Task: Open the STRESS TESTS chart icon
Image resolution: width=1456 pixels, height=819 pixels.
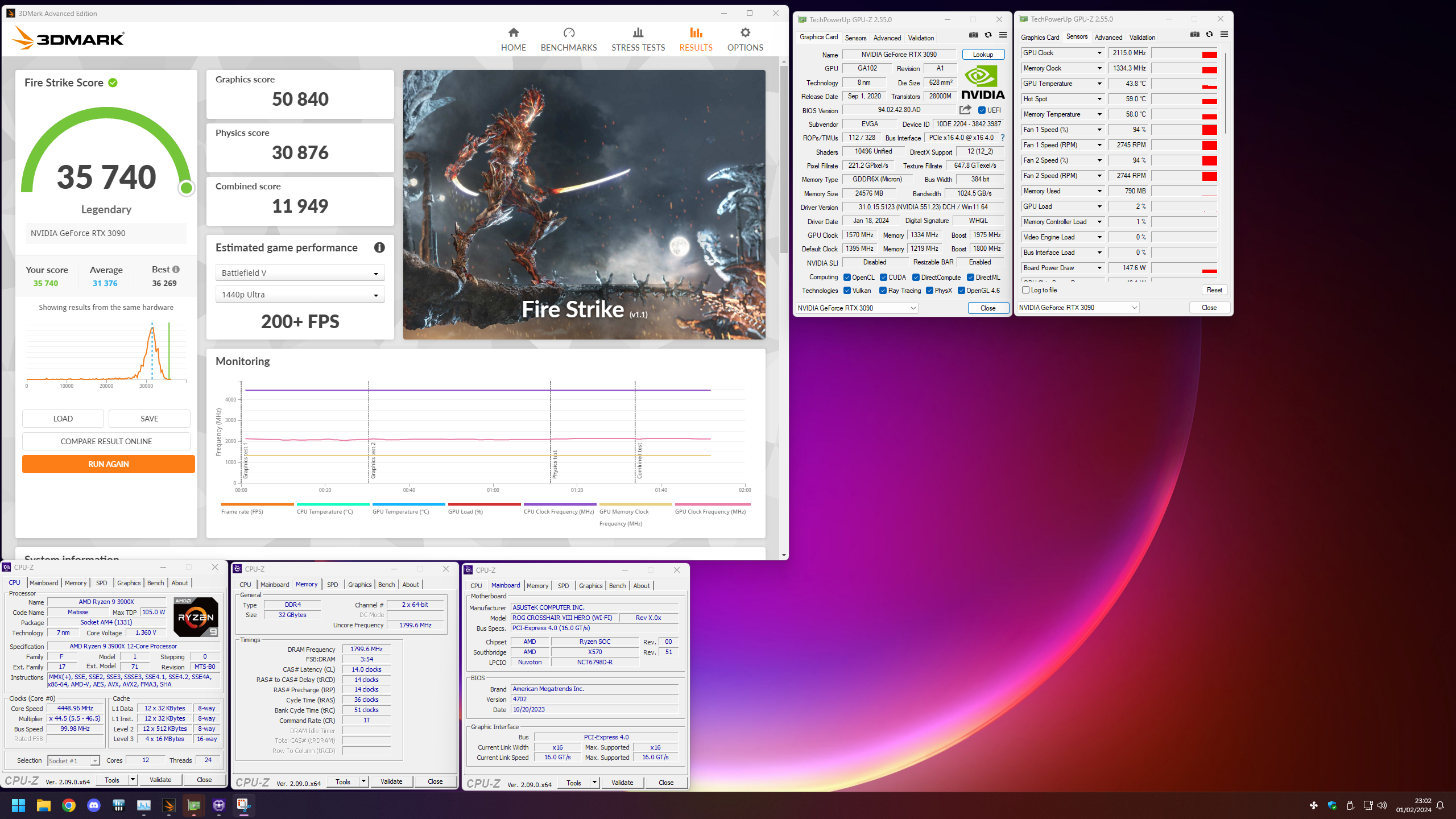Action: [638, 32]
